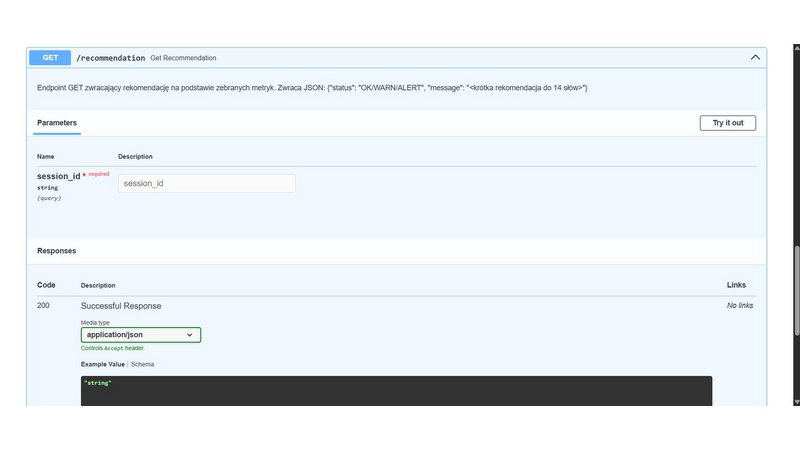800x450 pixels.
Task: Click the red required marker beside session_id
Action: coord(97,174)
